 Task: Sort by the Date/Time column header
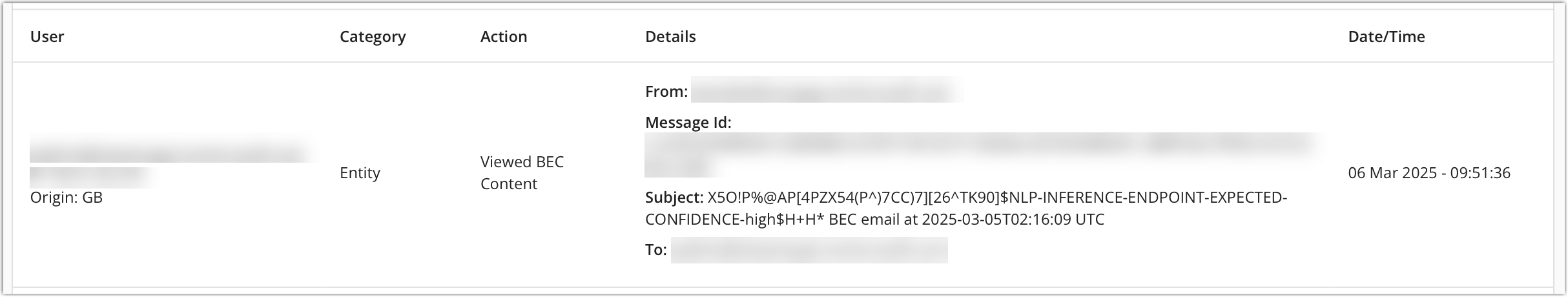coord(1387,37)
